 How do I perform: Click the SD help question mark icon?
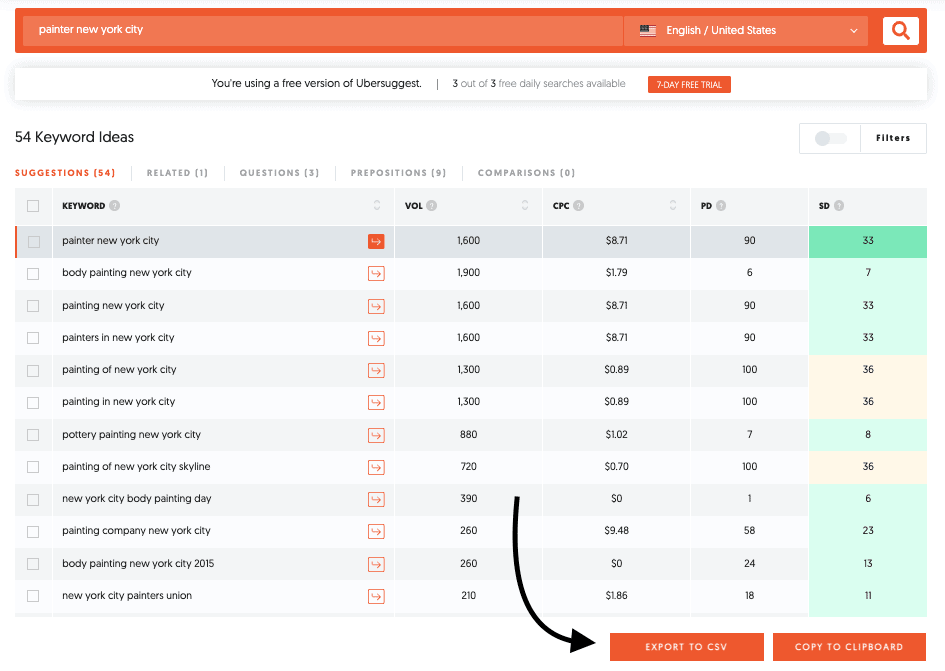click(x=839, y=206)
